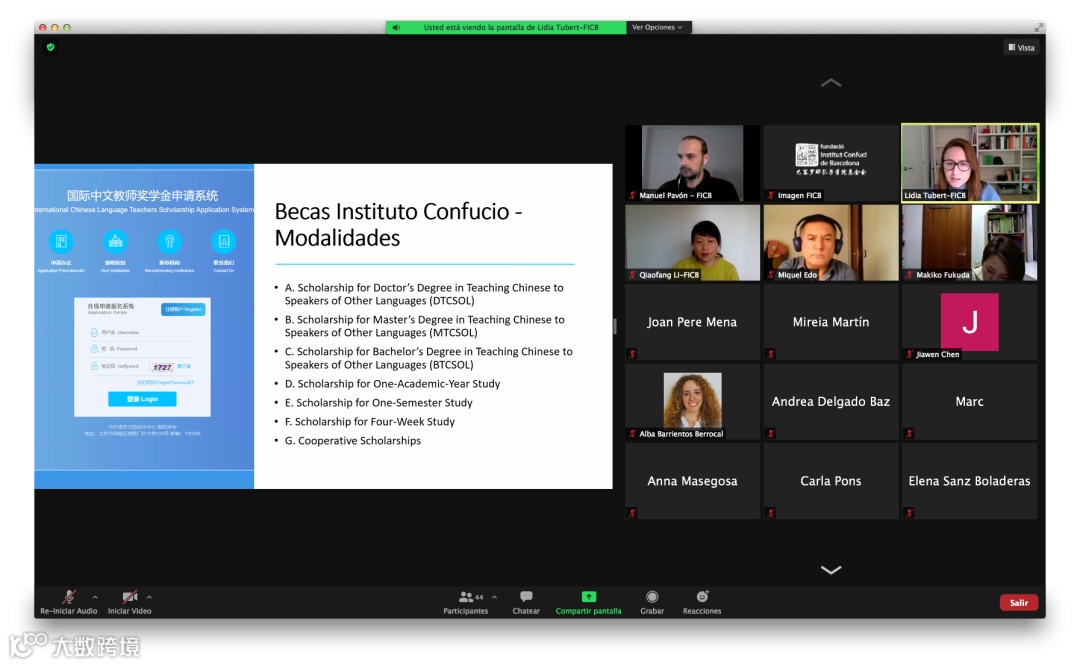Click the Andrea Delgado Baz tile

tap(831, 402)
